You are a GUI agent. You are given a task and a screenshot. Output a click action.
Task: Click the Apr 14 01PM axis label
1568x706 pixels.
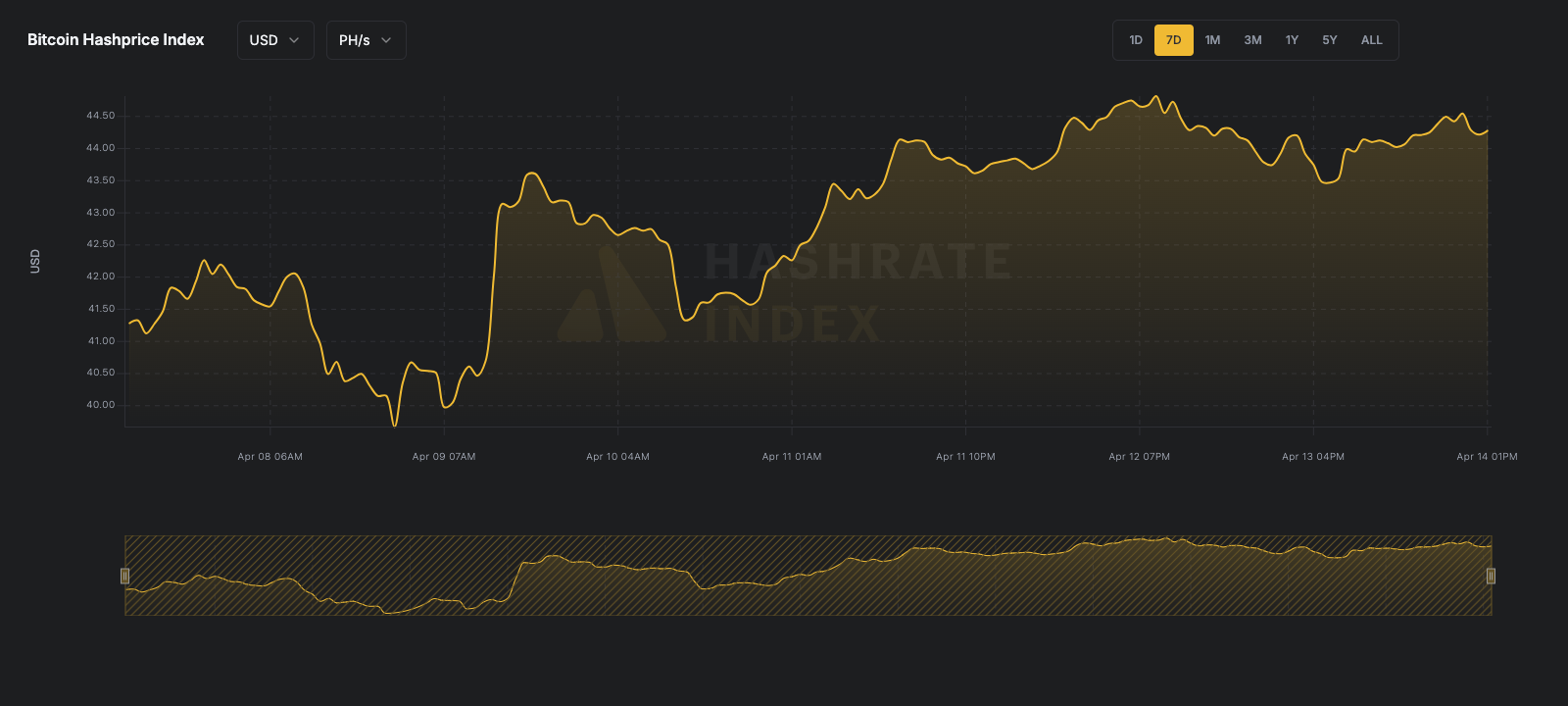(x=1487, y=457)
